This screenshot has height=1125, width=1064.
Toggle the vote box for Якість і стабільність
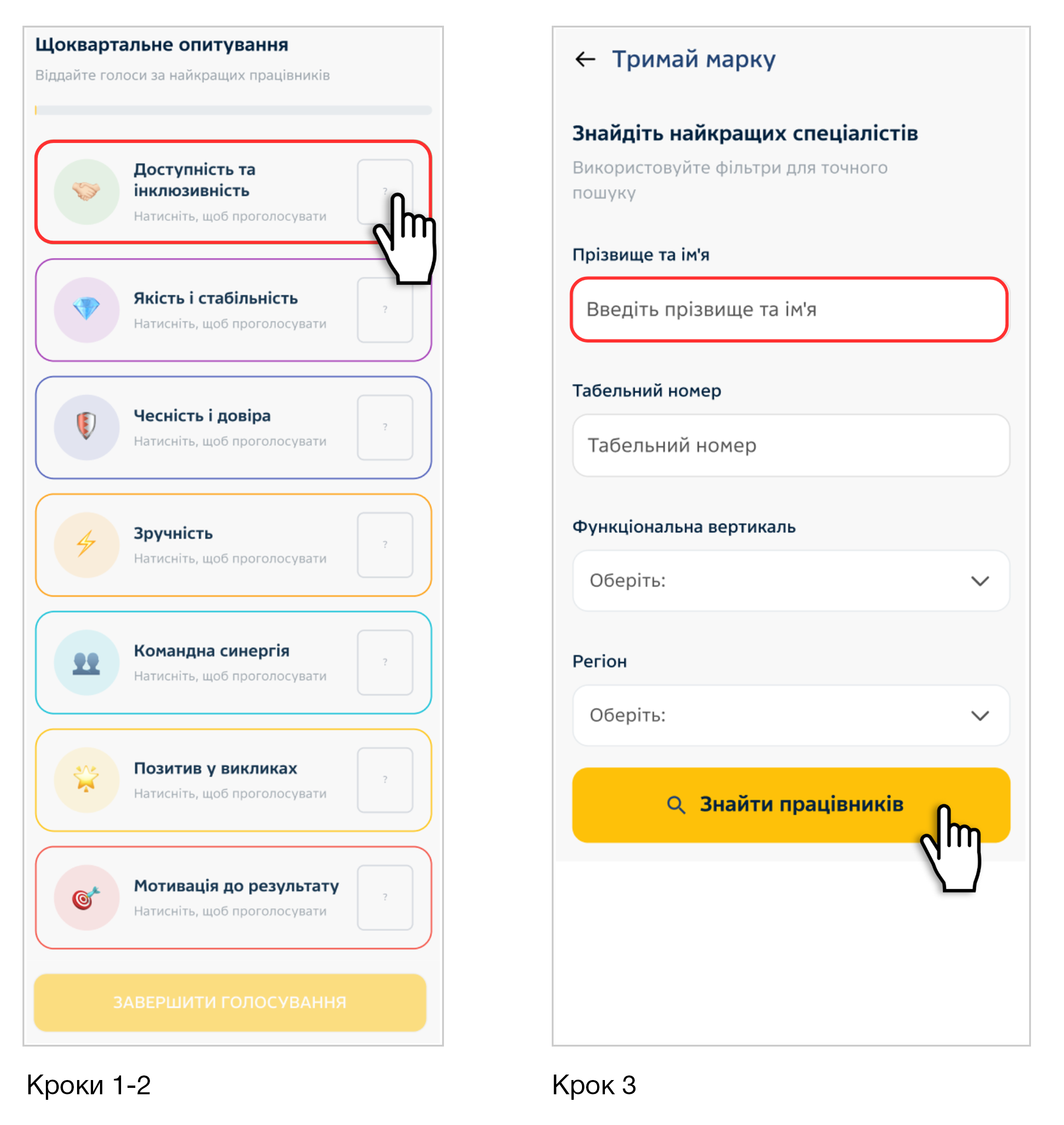[x=384, y=310]
